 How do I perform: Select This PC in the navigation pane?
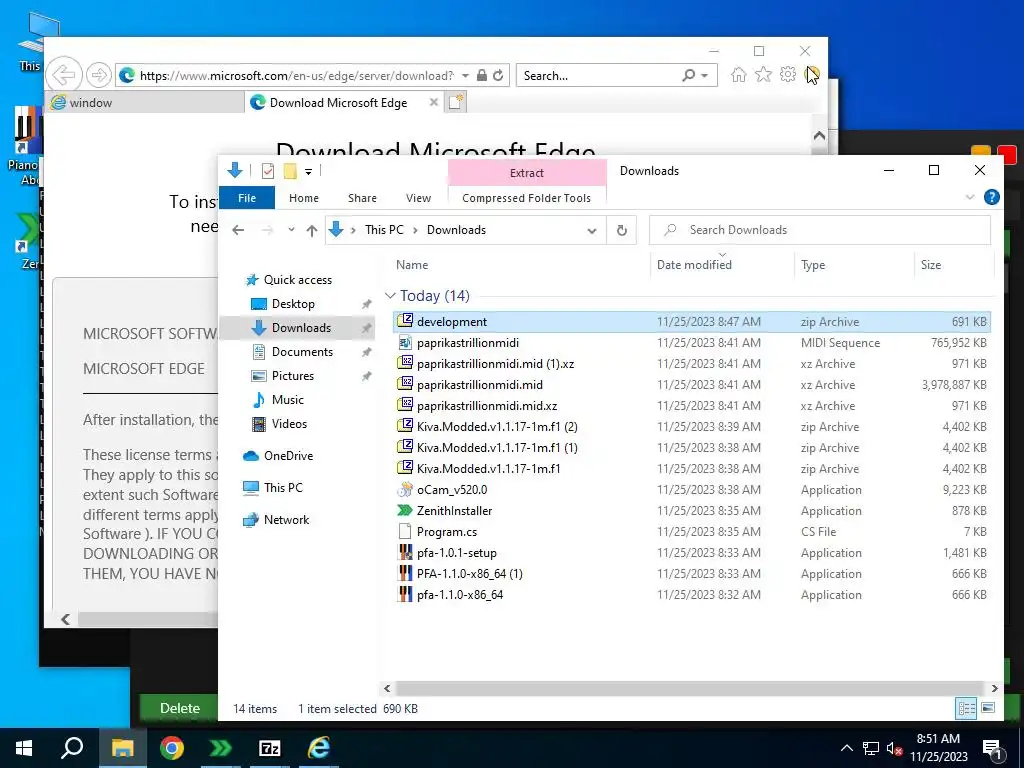coord(283,487)
